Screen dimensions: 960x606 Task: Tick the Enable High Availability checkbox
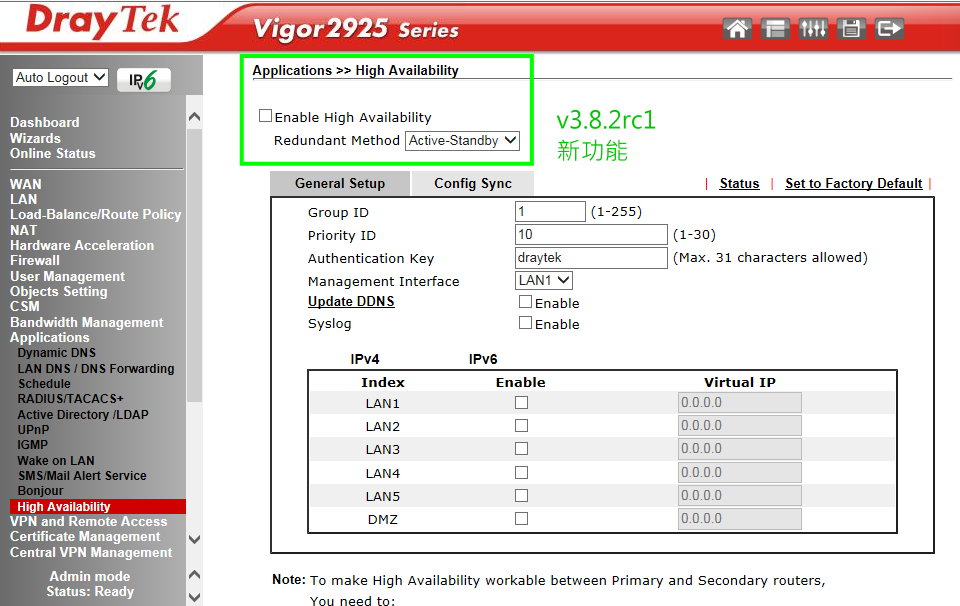[x=265, y=116]
